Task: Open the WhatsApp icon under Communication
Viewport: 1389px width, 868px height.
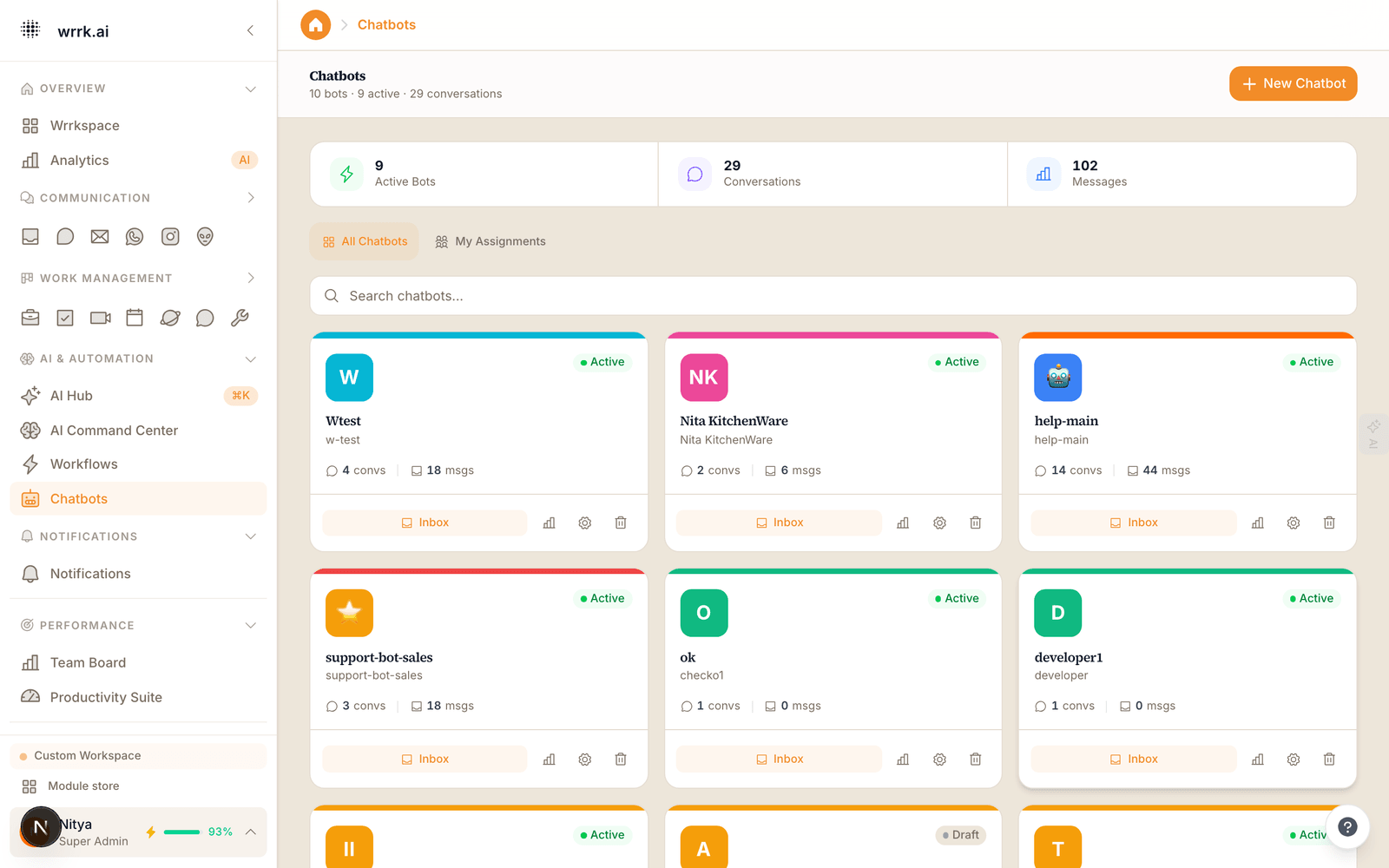Action: point(135,236)
